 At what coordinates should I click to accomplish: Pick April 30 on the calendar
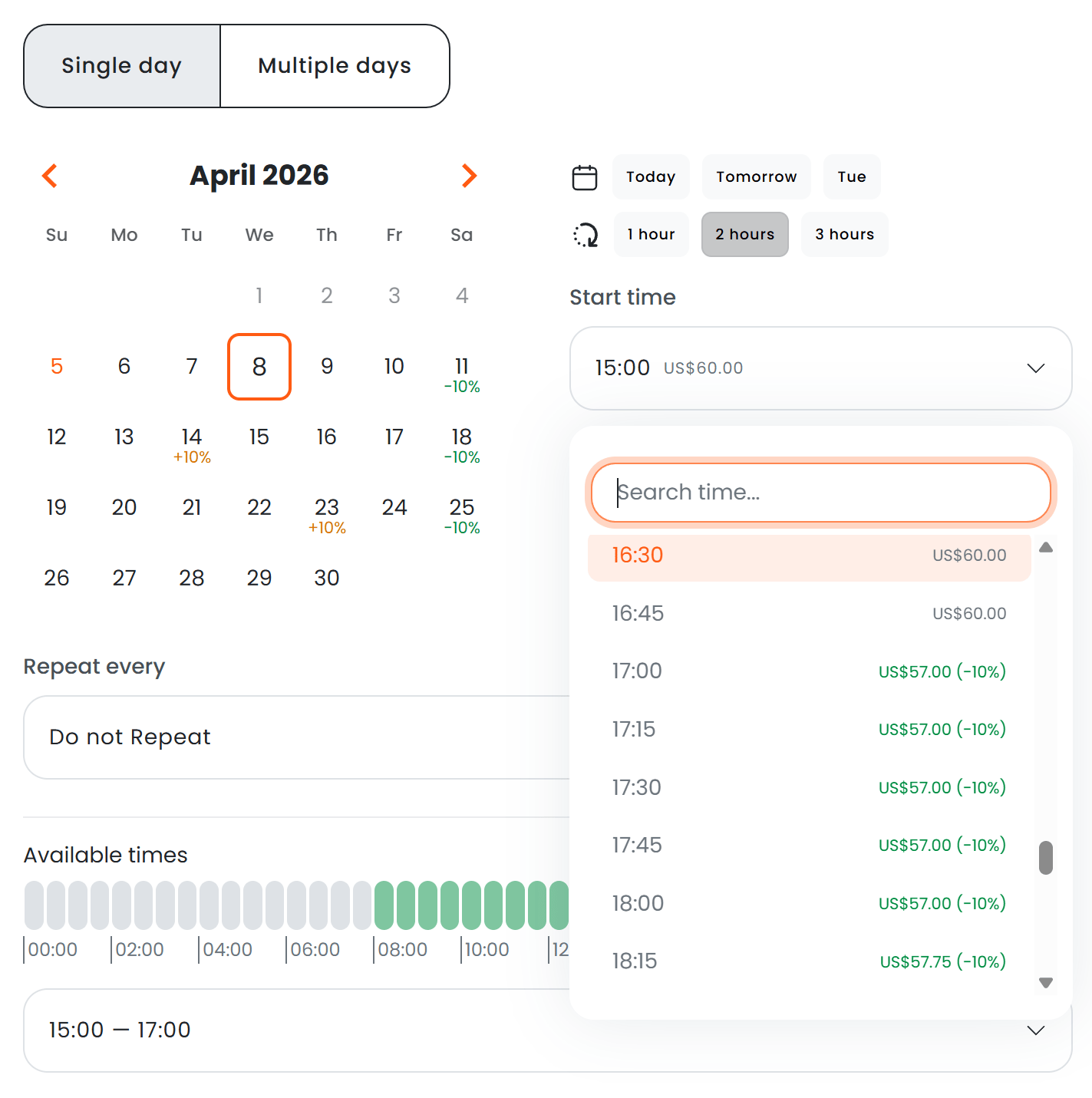tap(327, 578)
